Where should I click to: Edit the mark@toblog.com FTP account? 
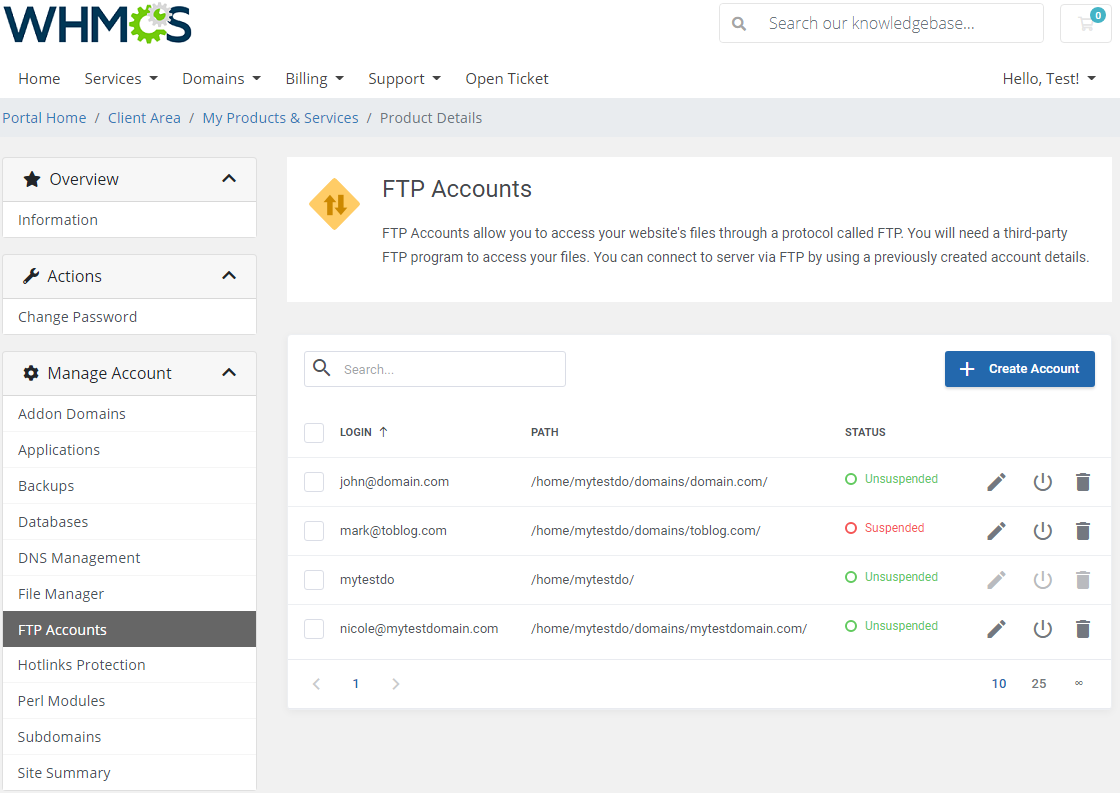996,531
